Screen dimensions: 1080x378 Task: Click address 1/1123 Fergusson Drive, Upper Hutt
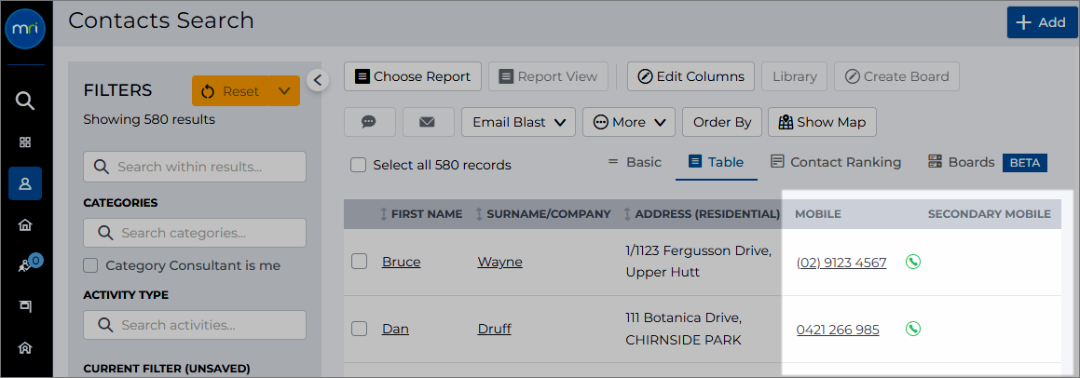pos(697,262)
